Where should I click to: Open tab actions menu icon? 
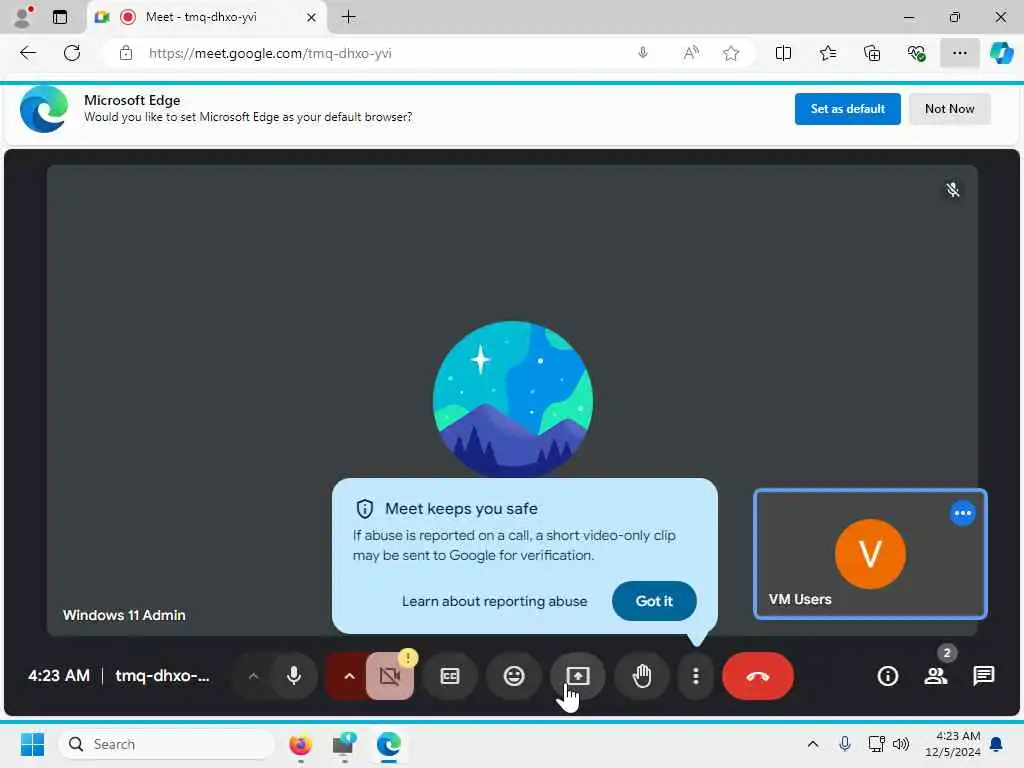click(x=60, y=17)
